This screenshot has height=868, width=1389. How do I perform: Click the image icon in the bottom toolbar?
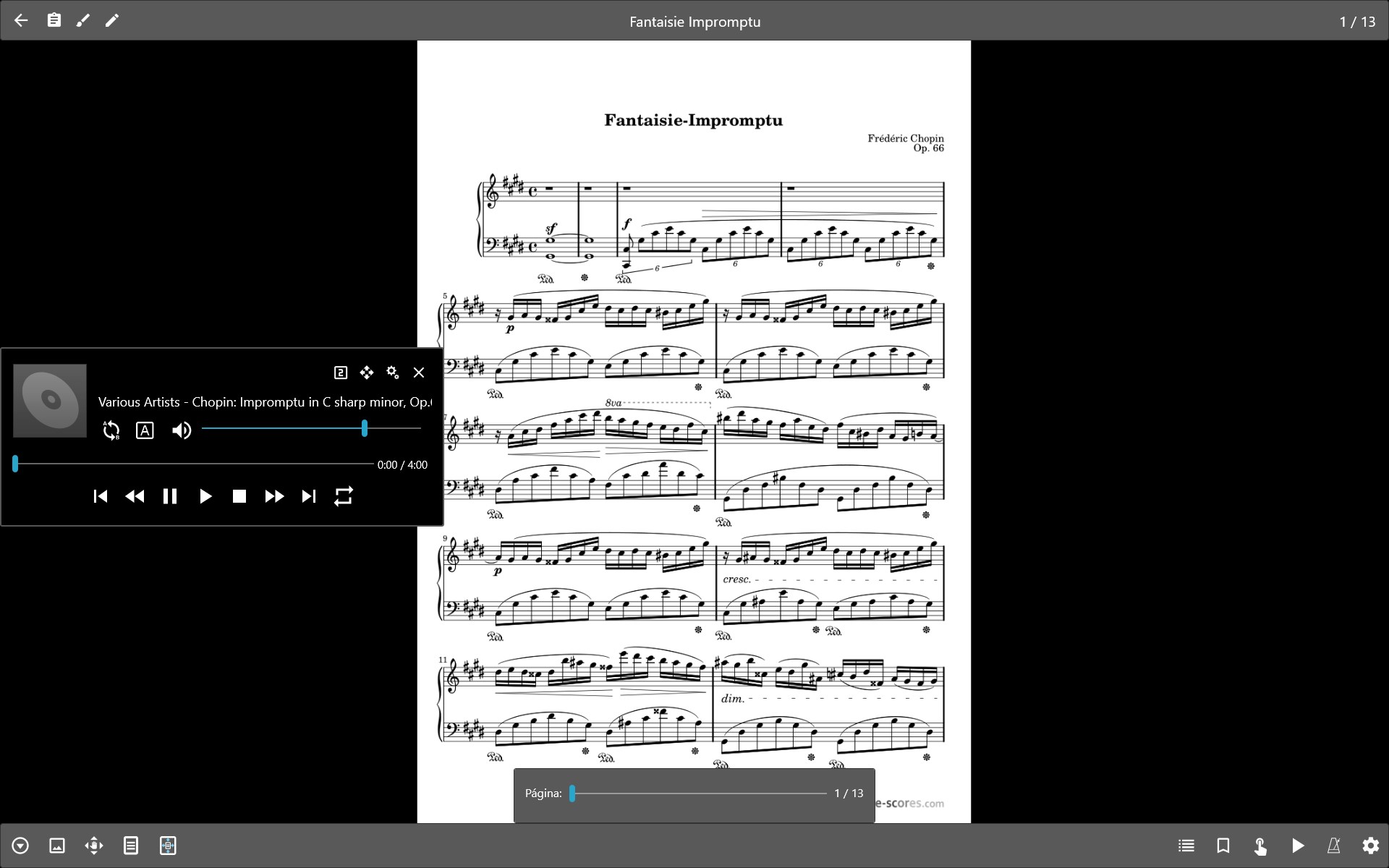coord(57,846)
